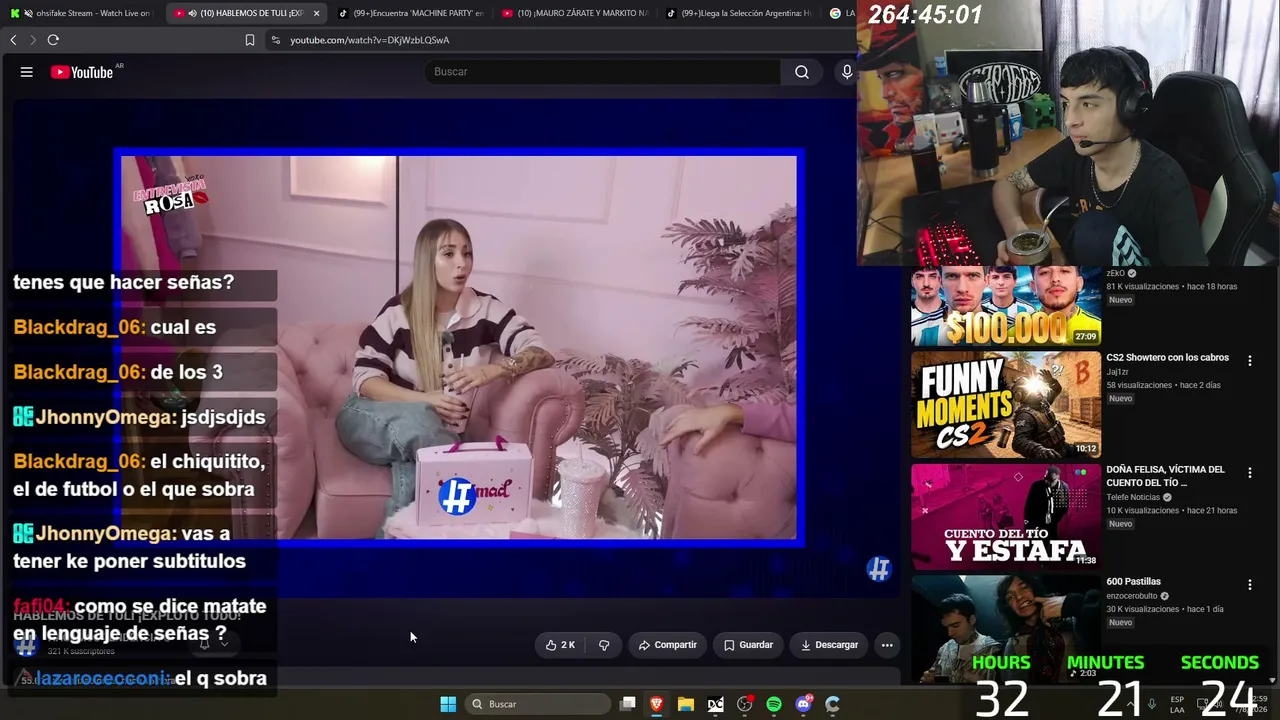Visit the Jaj1zr channel

tap(1119, 372)
